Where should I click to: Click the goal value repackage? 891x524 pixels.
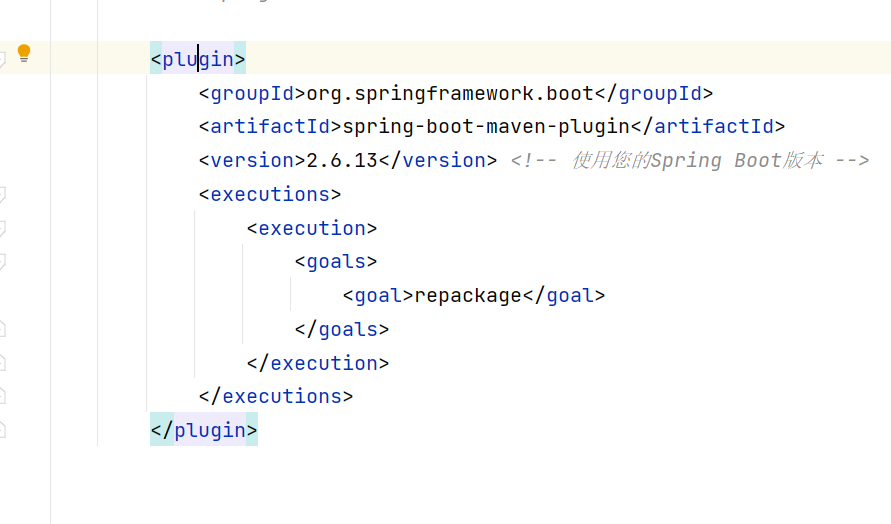[468, 296]
